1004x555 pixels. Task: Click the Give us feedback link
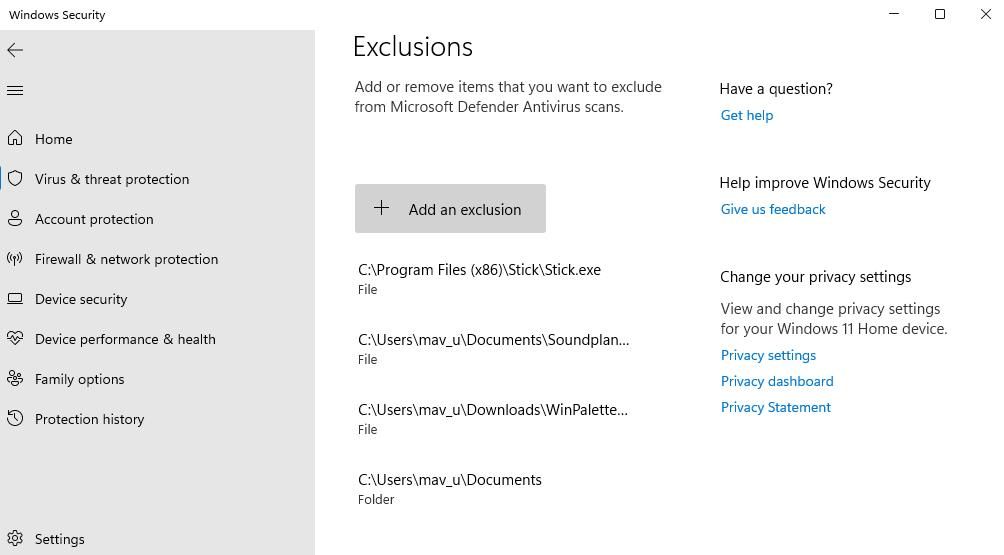tap(773, 209)
